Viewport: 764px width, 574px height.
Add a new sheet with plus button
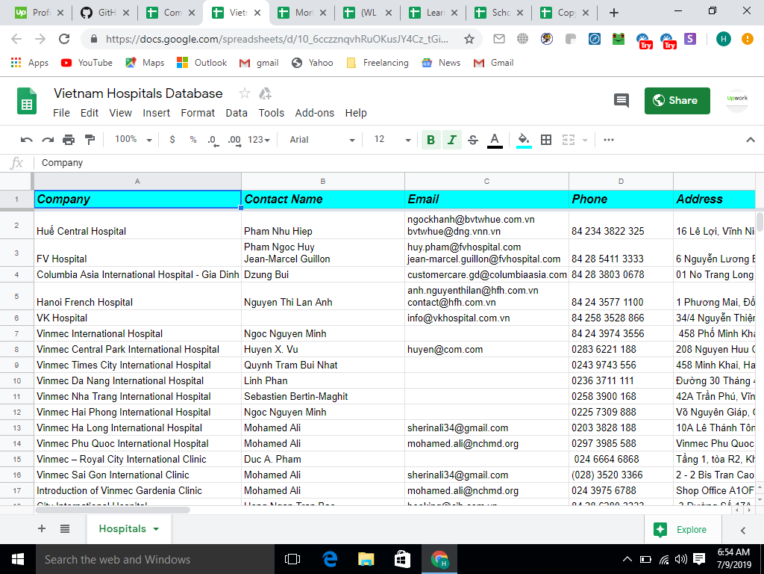click(x=42, y=529)
